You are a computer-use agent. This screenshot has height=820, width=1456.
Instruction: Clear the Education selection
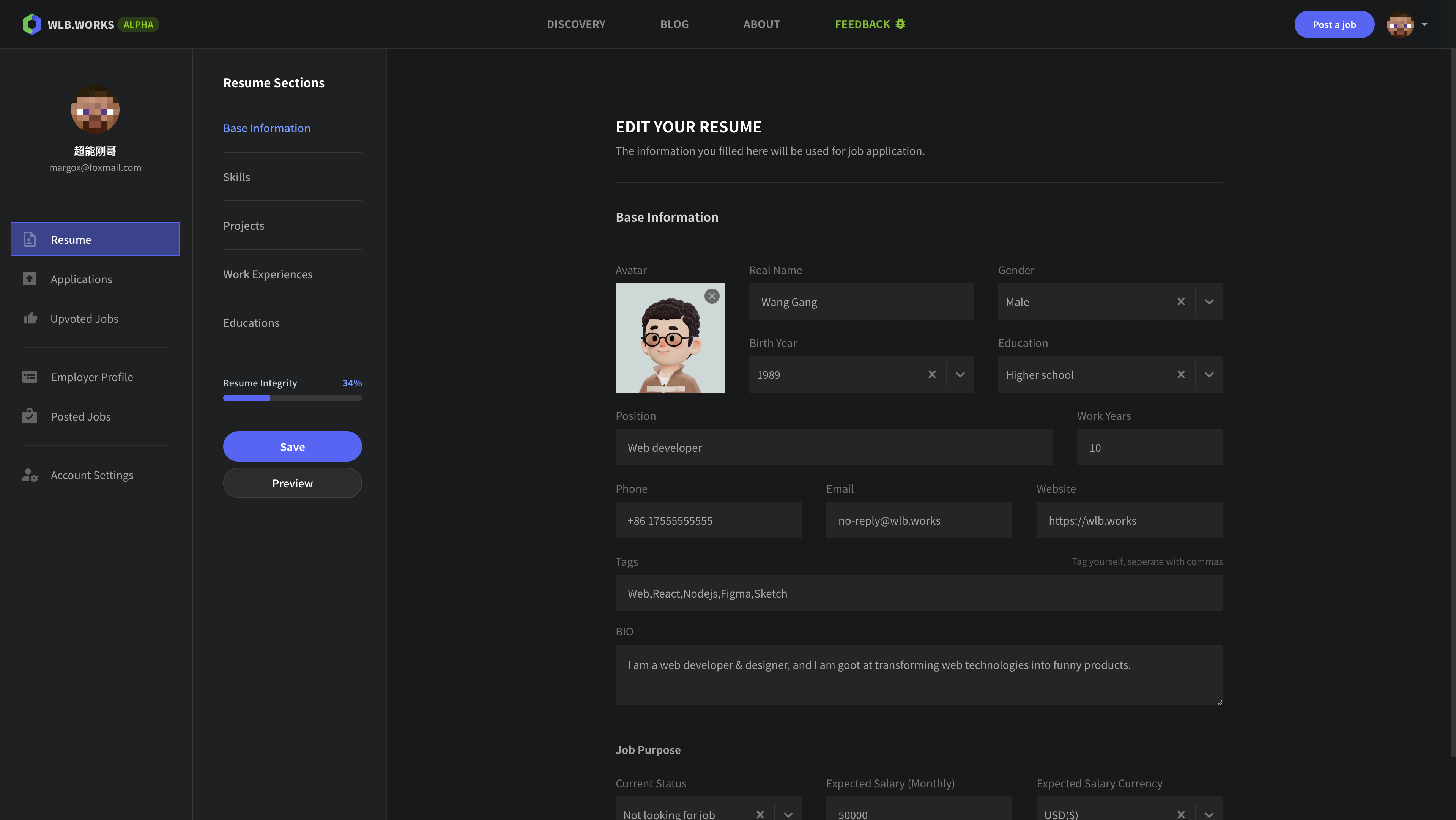(1181, 374)
